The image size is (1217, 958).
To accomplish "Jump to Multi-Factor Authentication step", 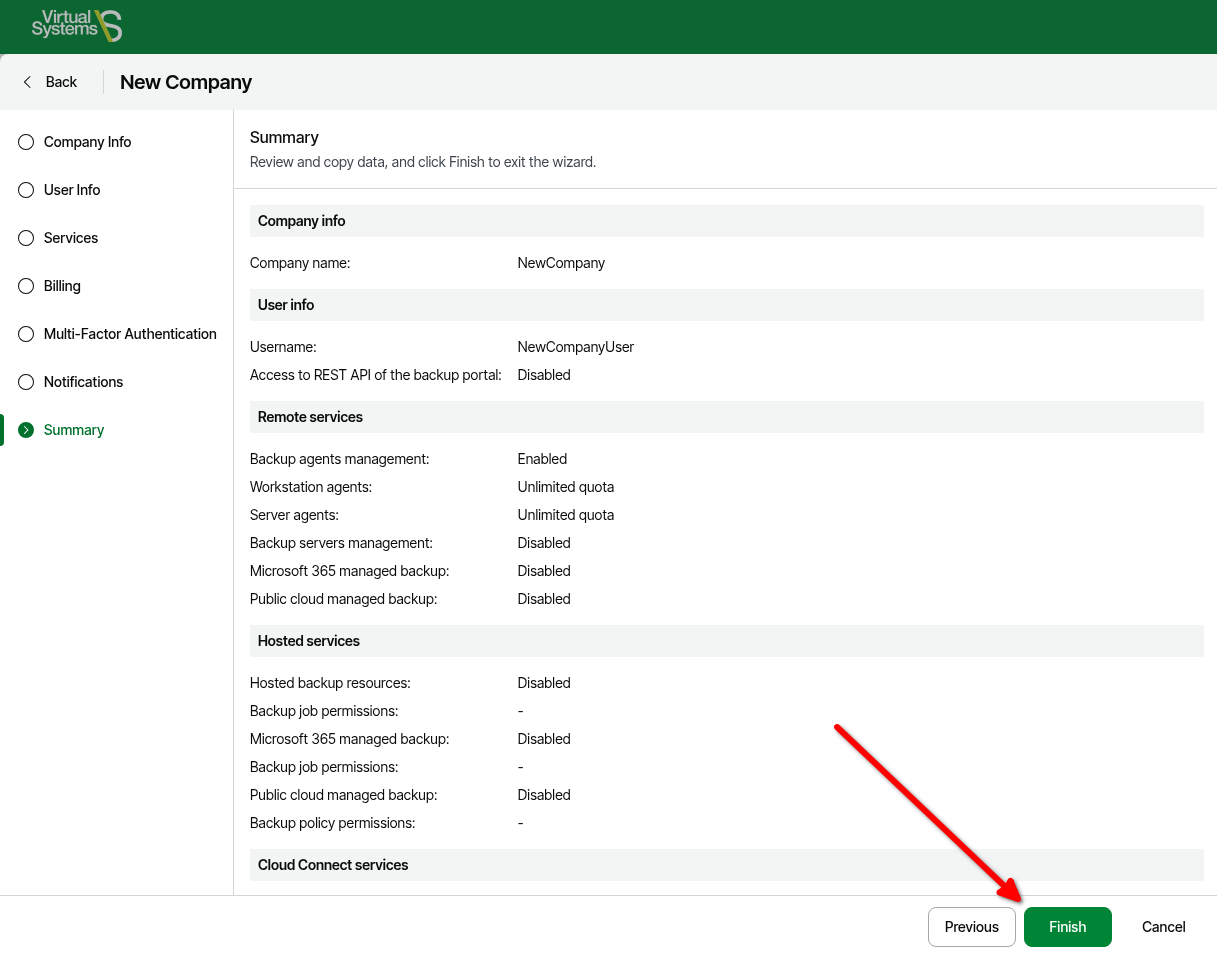I will [x=130, y=334].
